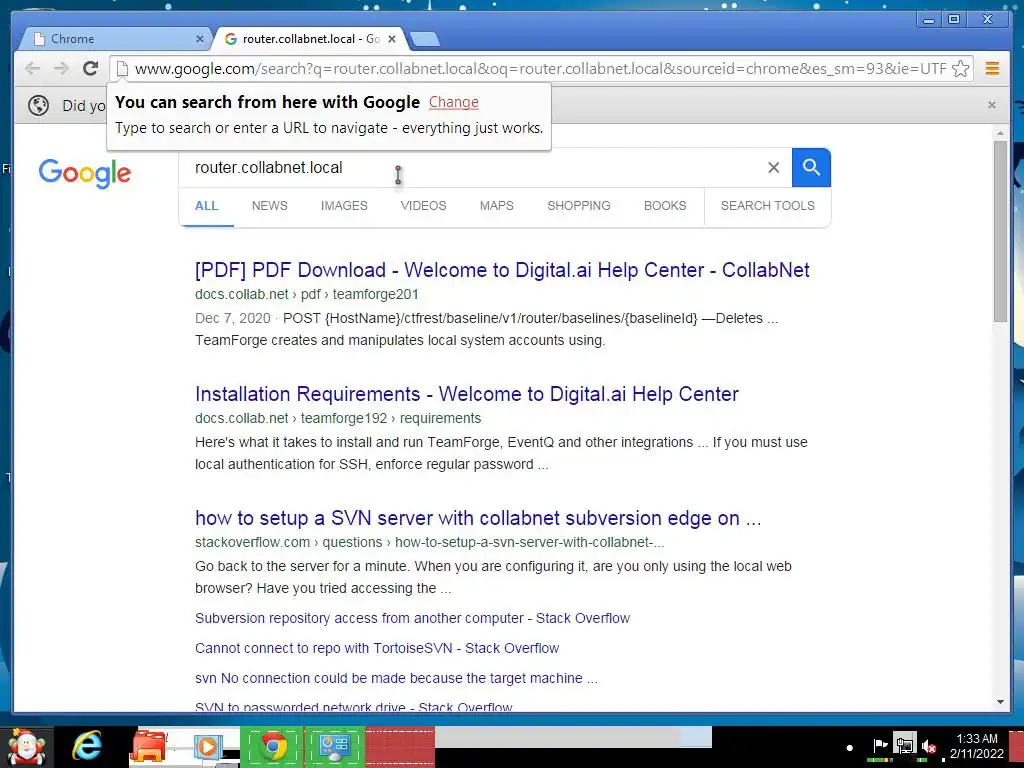
Task: Click the scrollbar down arrow
Action: 1000,703
